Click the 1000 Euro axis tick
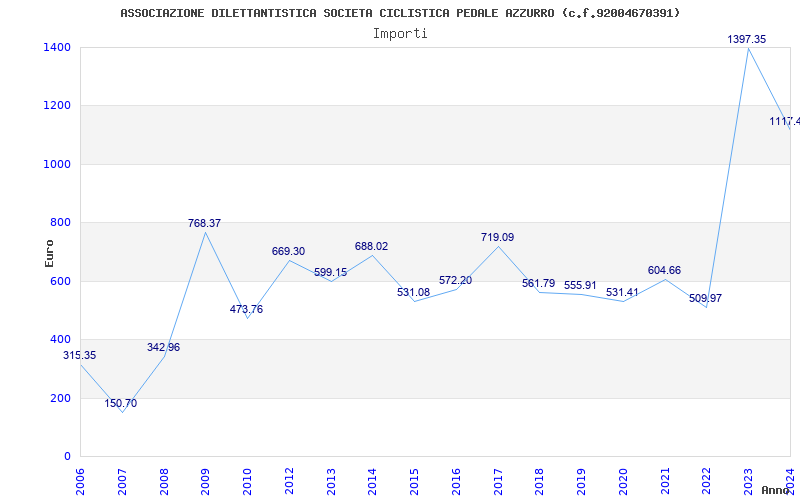This screenshot has width=800, height=500. point(57,164)
